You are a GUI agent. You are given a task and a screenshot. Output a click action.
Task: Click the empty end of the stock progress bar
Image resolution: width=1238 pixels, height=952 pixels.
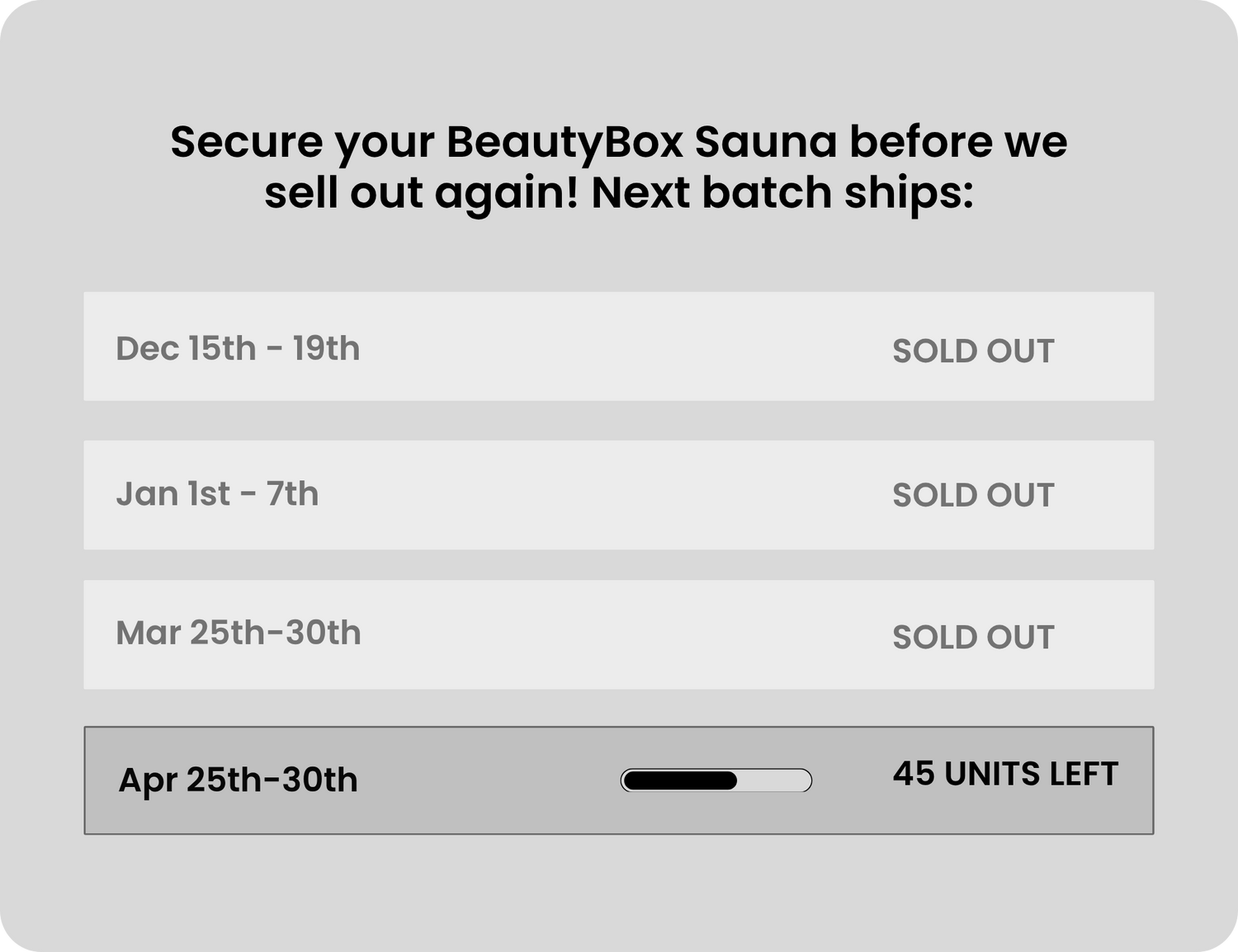(776, 780)
